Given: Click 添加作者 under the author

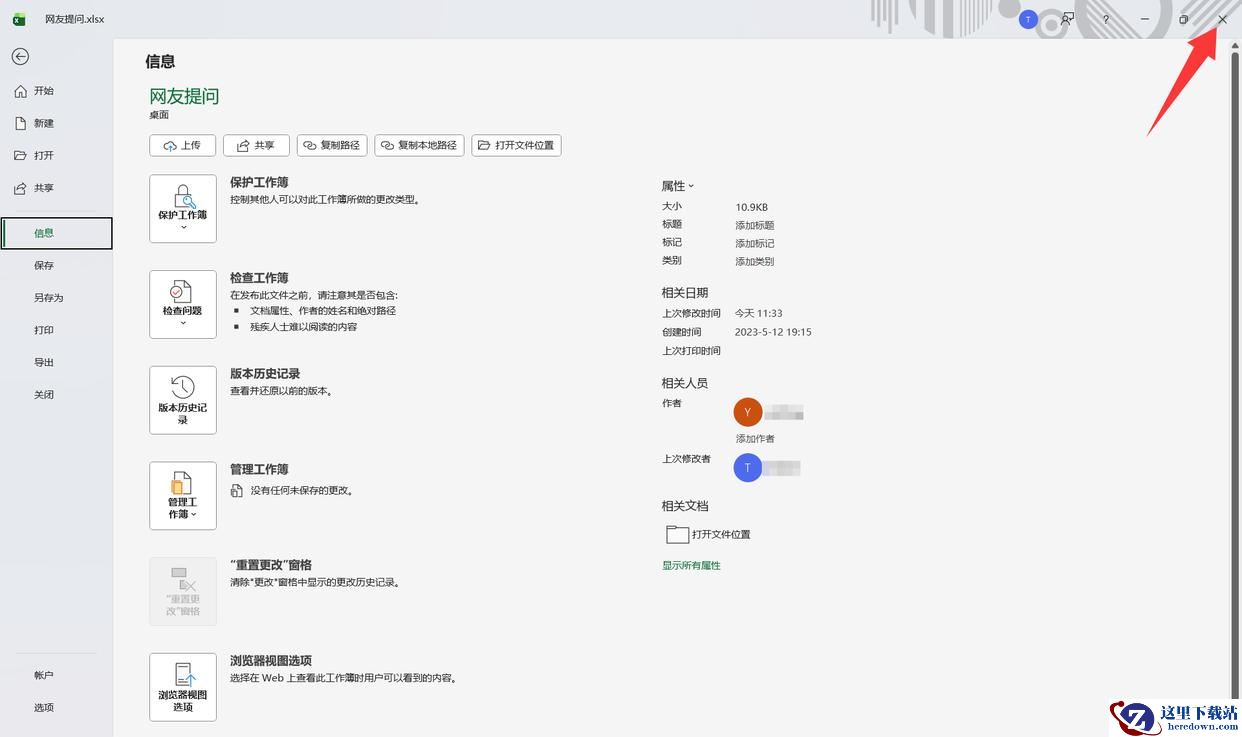Looking at the screenshot, I should [x=755, y=439].
